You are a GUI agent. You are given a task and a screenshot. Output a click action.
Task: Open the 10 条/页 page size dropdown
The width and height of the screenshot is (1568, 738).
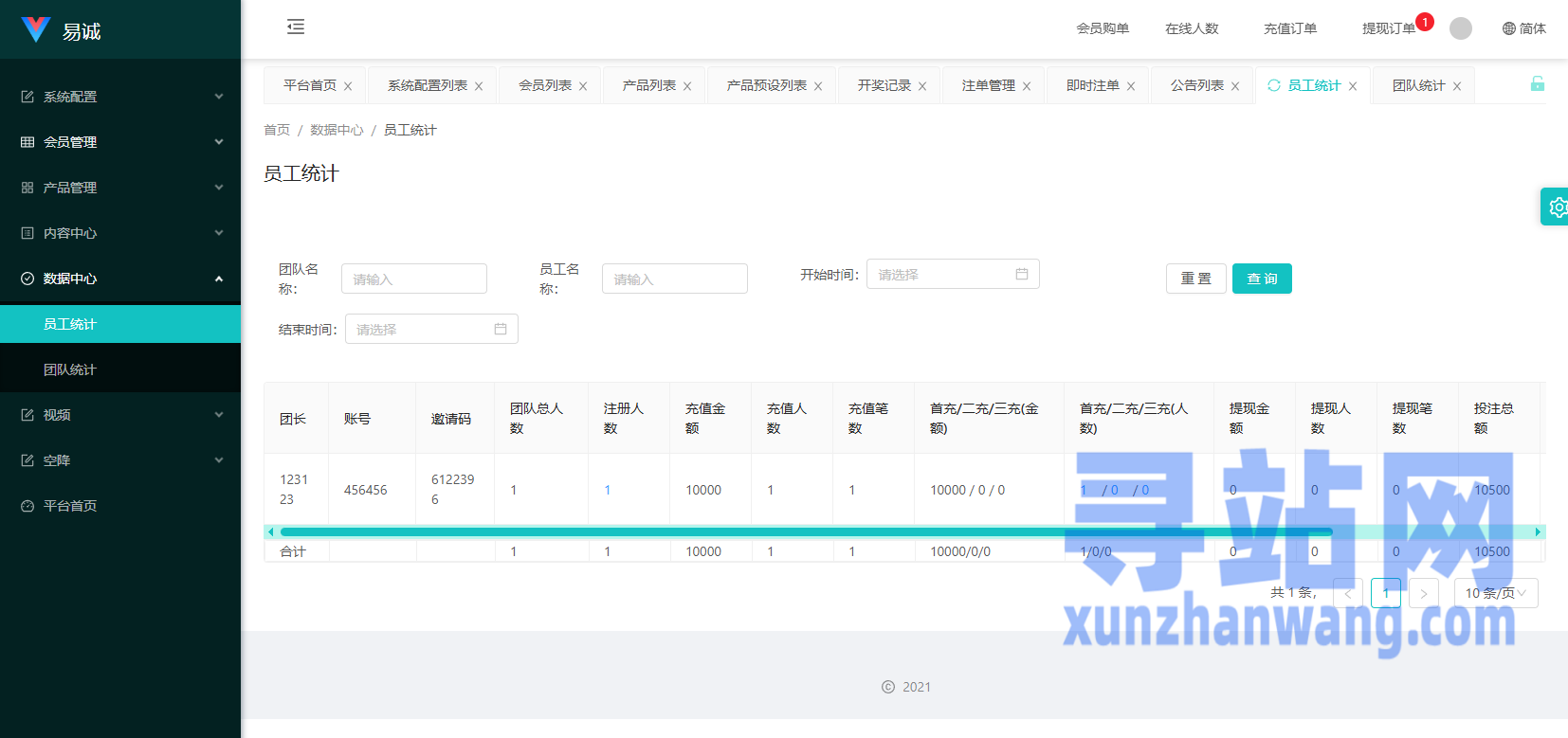[1495, 593]
